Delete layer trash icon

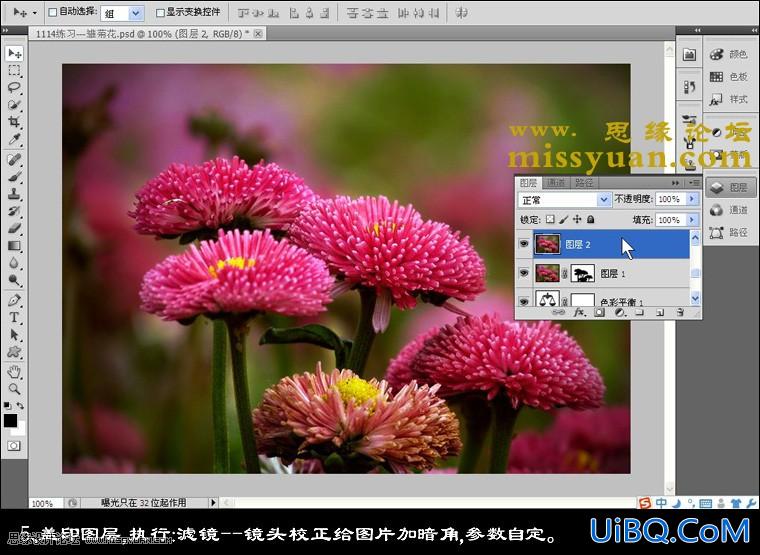pyautogui.click(x=680, y=313)
